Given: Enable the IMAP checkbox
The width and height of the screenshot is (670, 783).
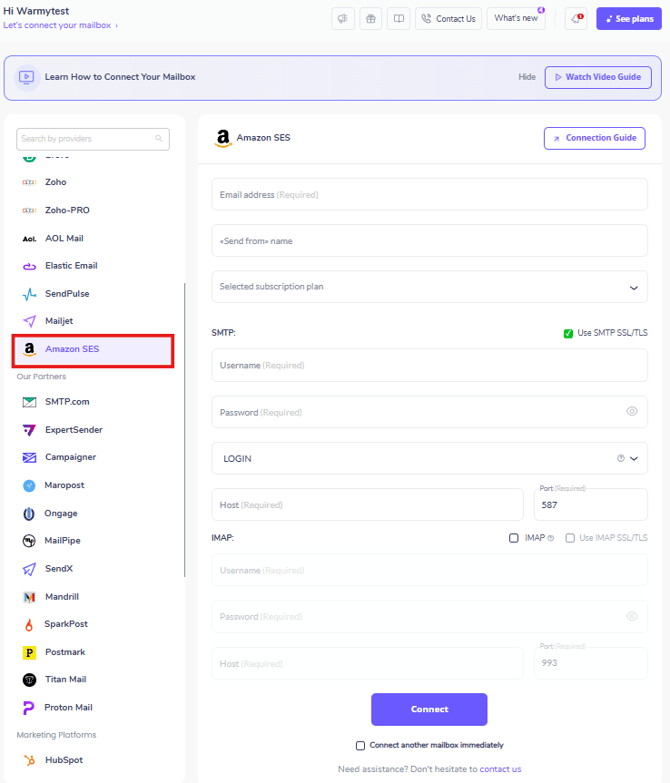Looking at the screenshot, I should coord(514,538).
